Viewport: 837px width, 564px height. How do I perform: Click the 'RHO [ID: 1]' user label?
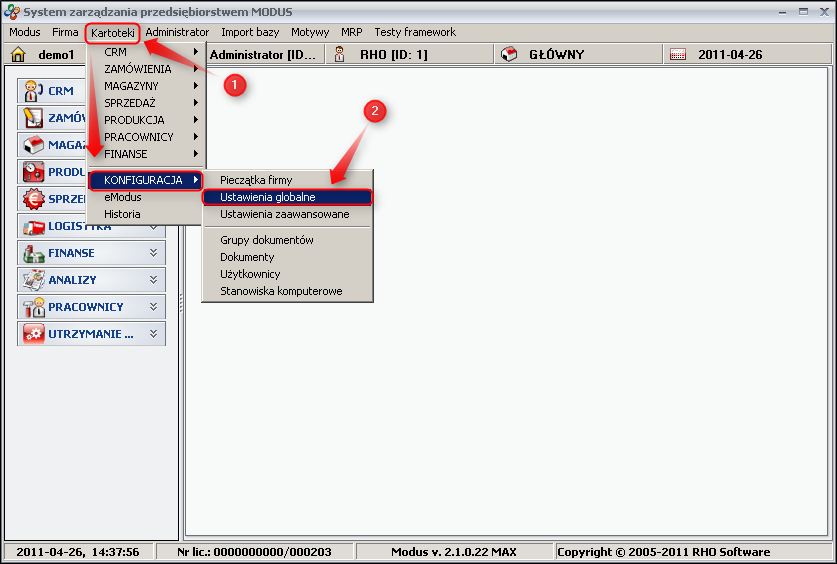(394, 54)
